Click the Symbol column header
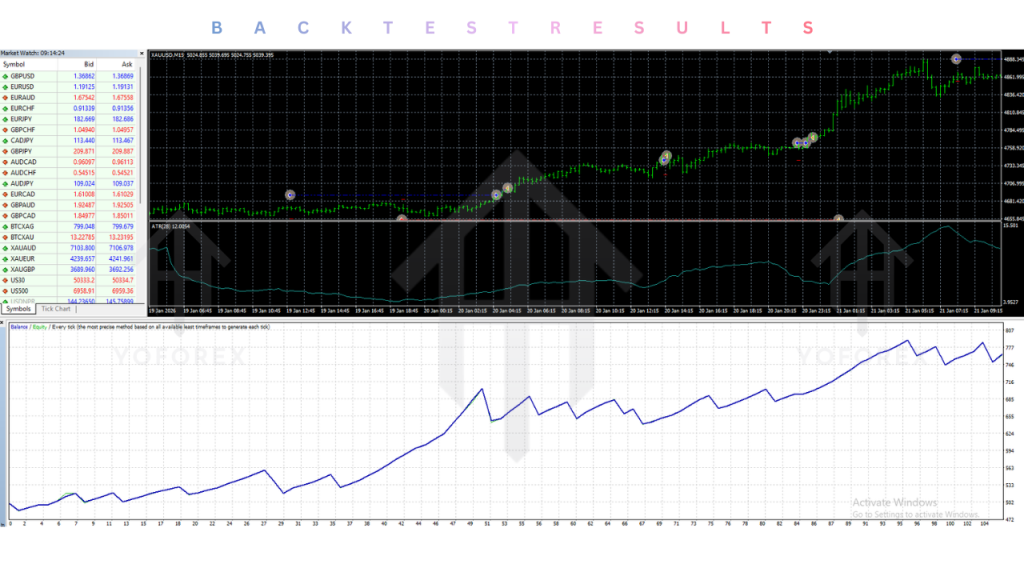The image size is (1024, 576). pyautogui.click(x=14, y=63)
